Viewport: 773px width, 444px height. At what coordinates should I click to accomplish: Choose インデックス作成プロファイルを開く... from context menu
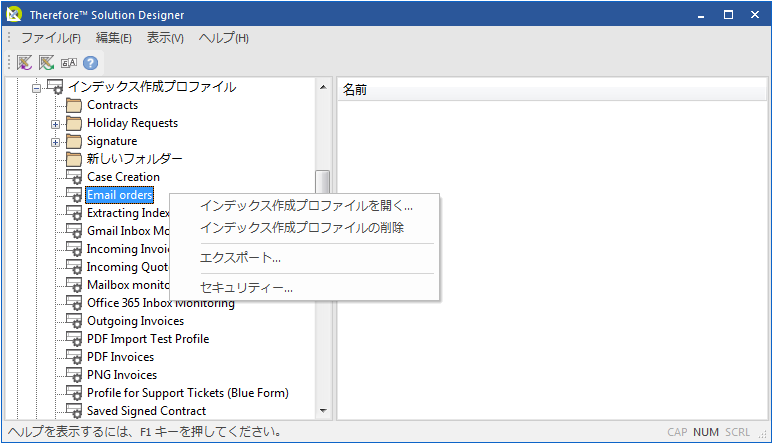305,205
